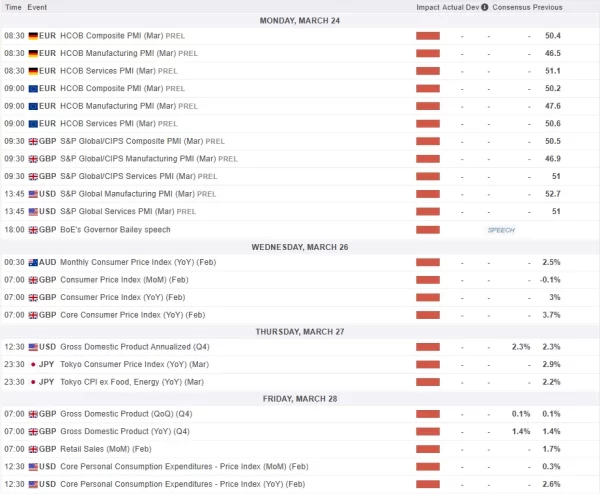Click Australian flag for Monthly Consumer Price Index
Screen dimensions: 600x494
pyautogui.click(x=33, y=262)
